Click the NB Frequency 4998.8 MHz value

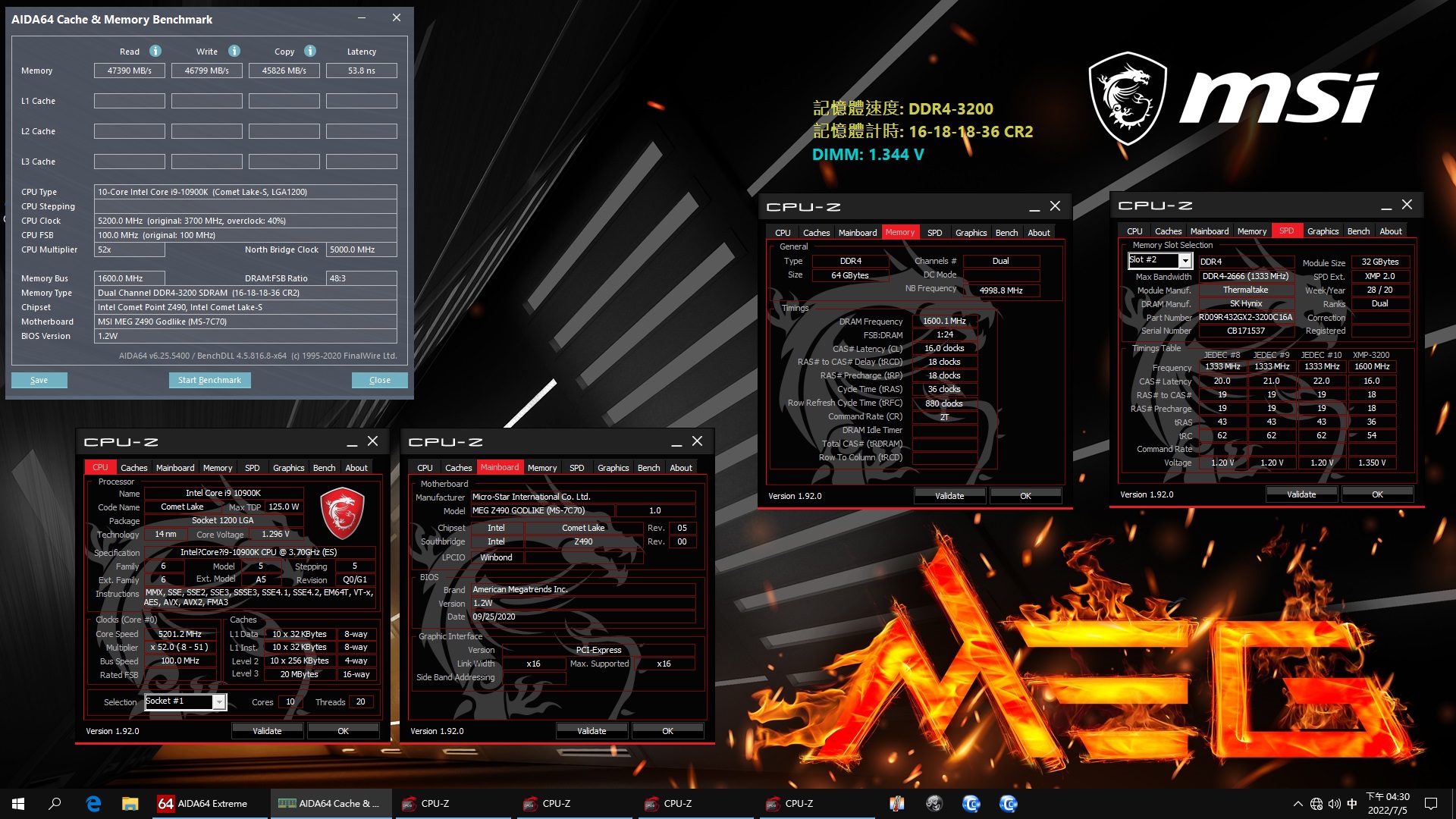(x=1001, y=290)
